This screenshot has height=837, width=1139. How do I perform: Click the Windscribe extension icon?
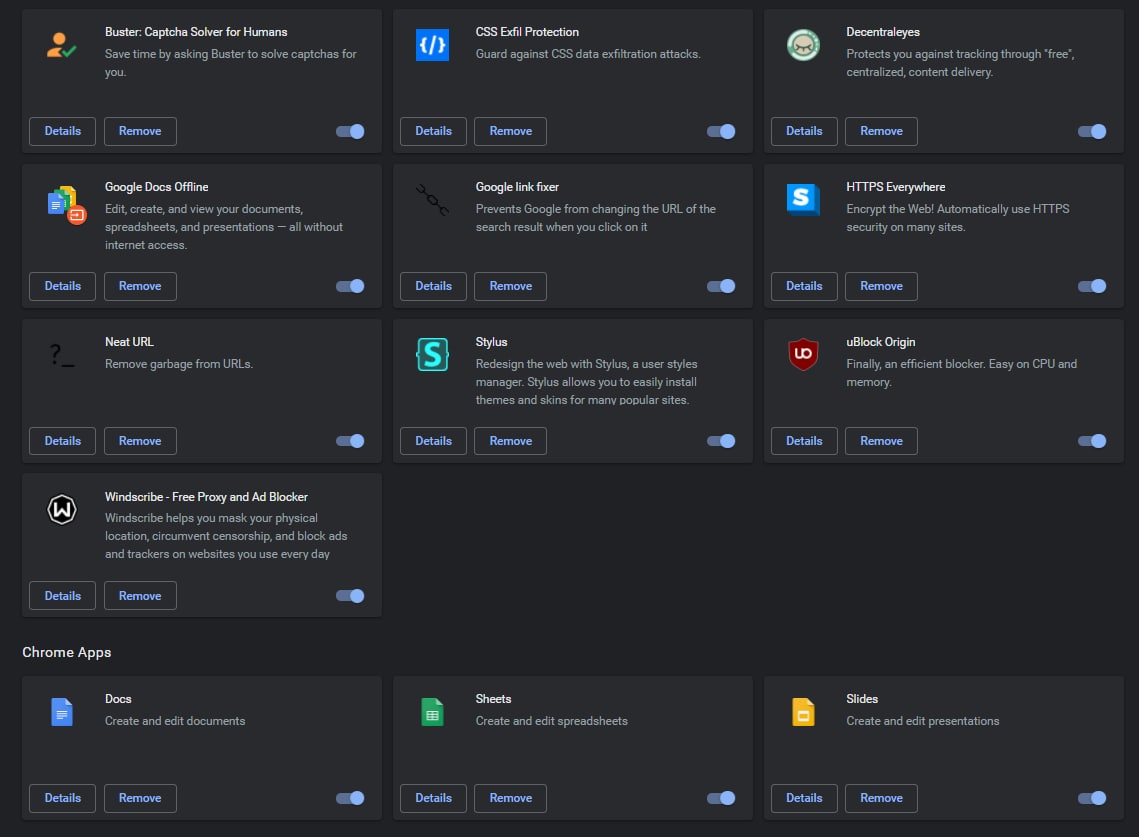click(62, 509)
